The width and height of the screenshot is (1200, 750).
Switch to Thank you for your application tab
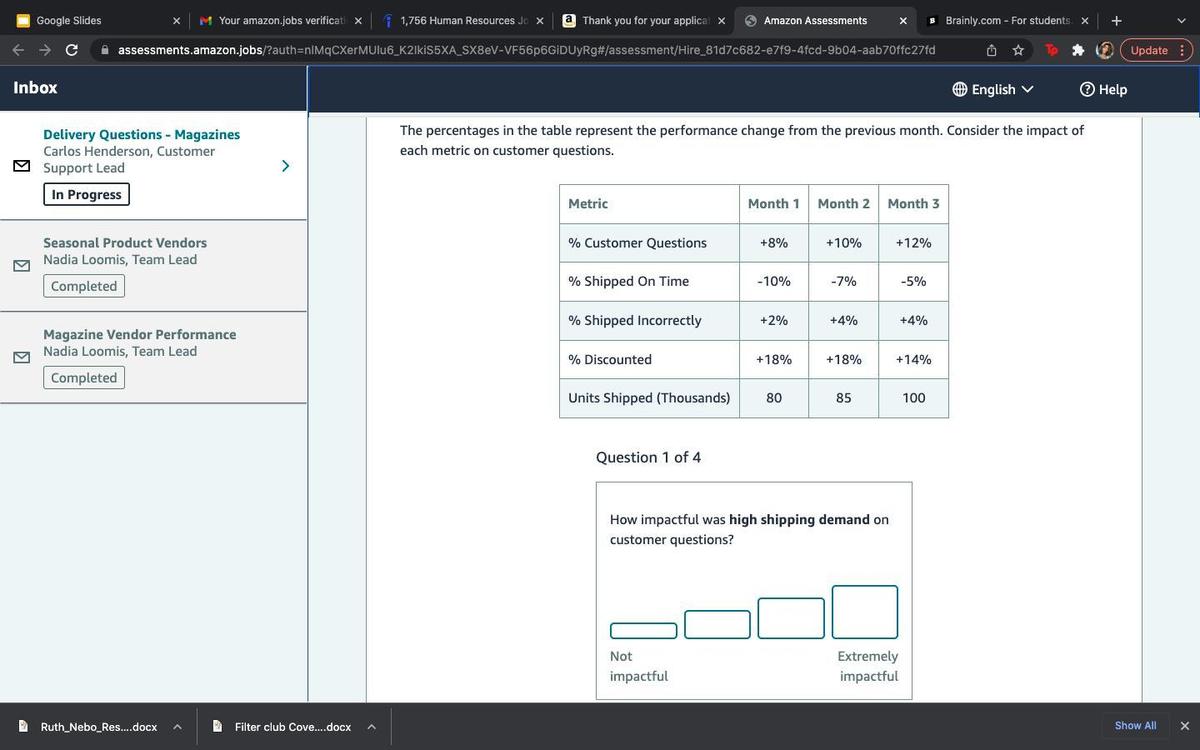[644, 20]
